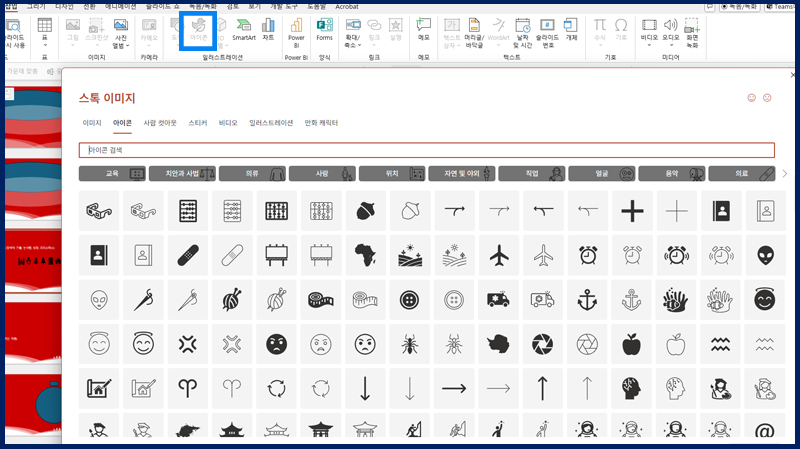
Task: Filter icons by Security and Justice category
Action: point(182,173)
